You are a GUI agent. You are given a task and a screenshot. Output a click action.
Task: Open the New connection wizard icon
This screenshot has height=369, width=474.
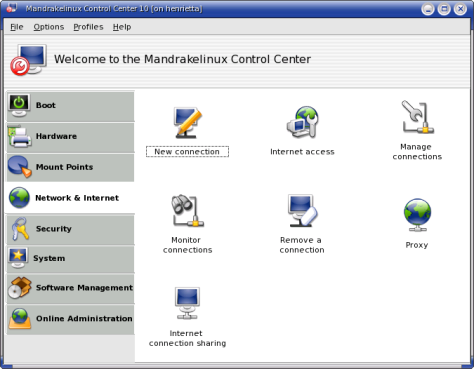pyautogui.click(x=187, y=123)
